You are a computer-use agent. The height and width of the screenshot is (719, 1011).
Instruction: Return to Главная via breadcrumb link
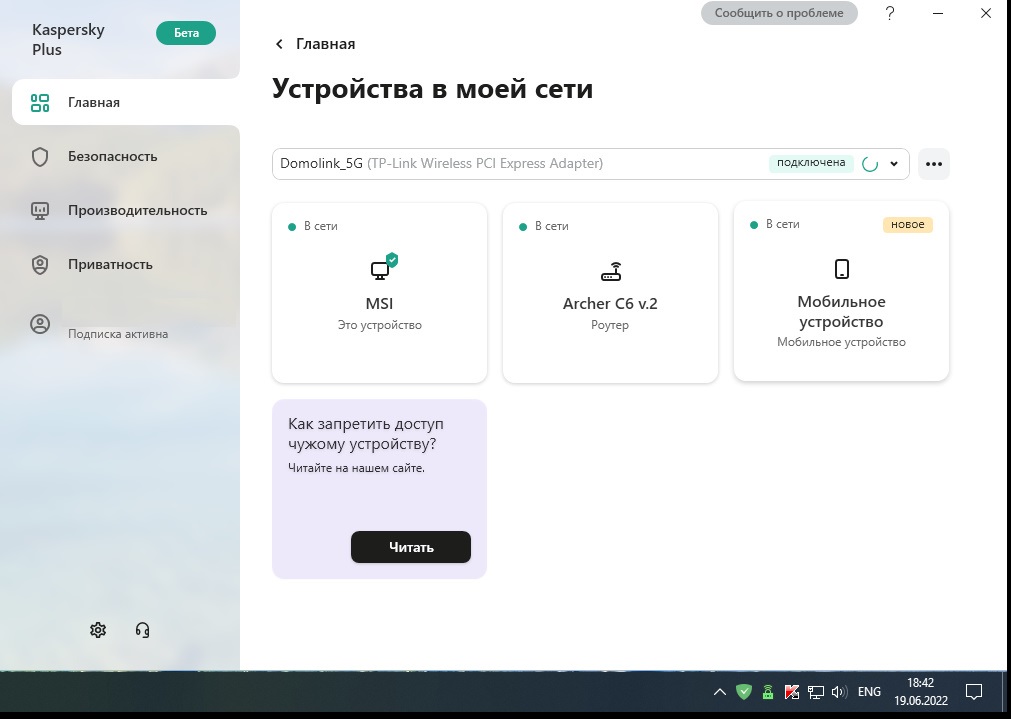[326, 44]
